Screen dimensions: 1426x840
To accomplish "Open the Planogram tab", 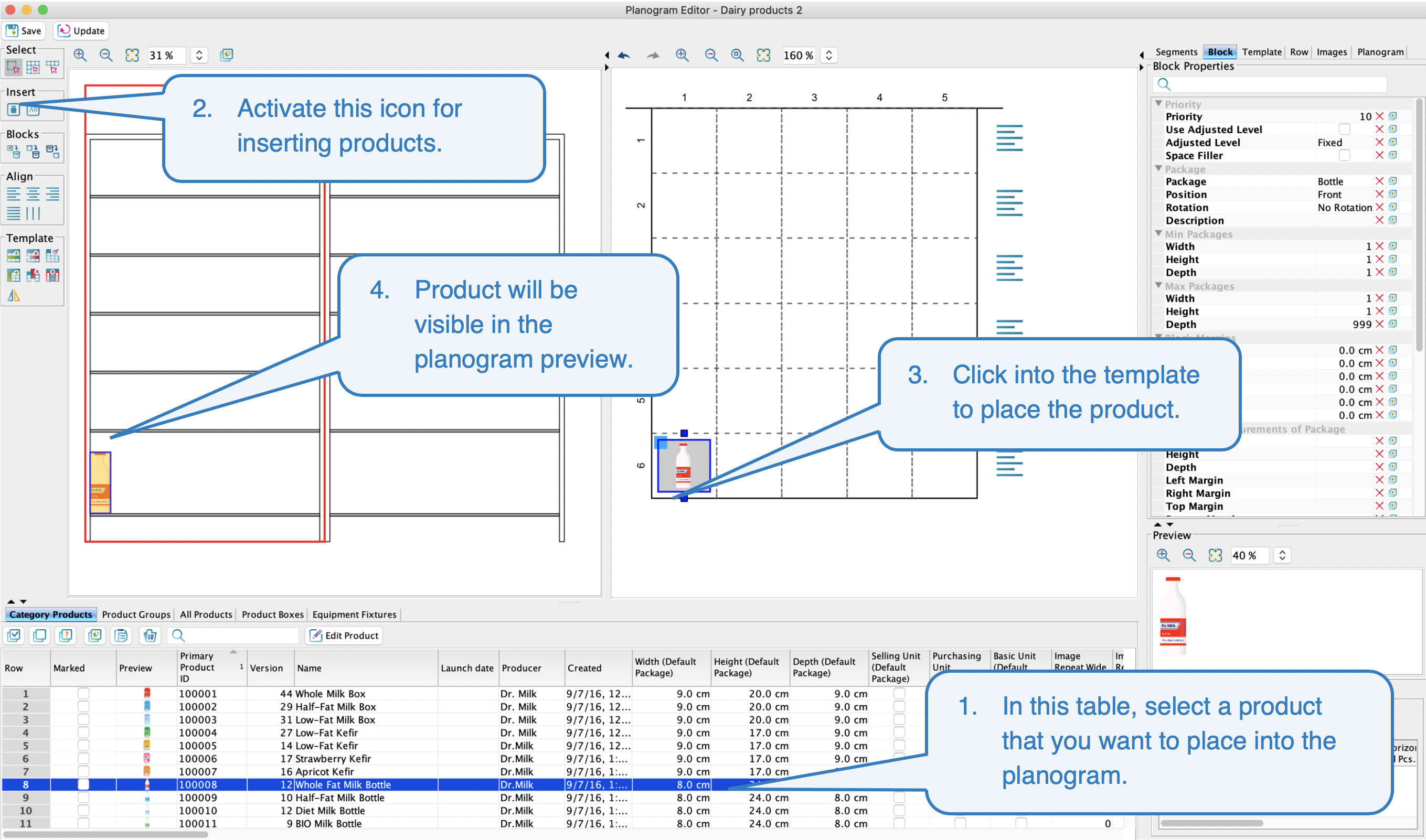I will click(x=1381, y=51).
